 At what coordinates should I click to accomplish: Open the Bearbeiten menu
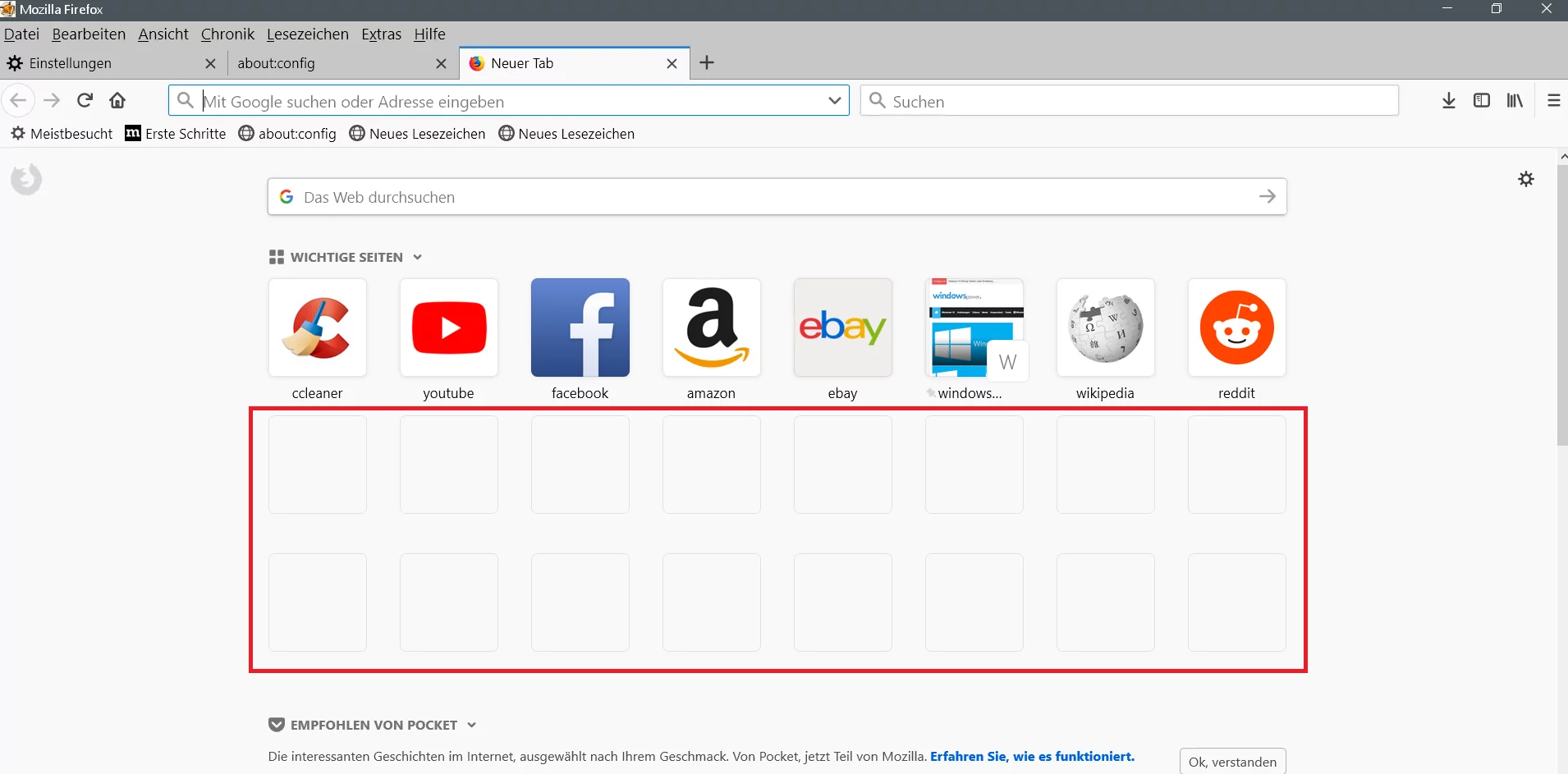[x=89, y=34]
